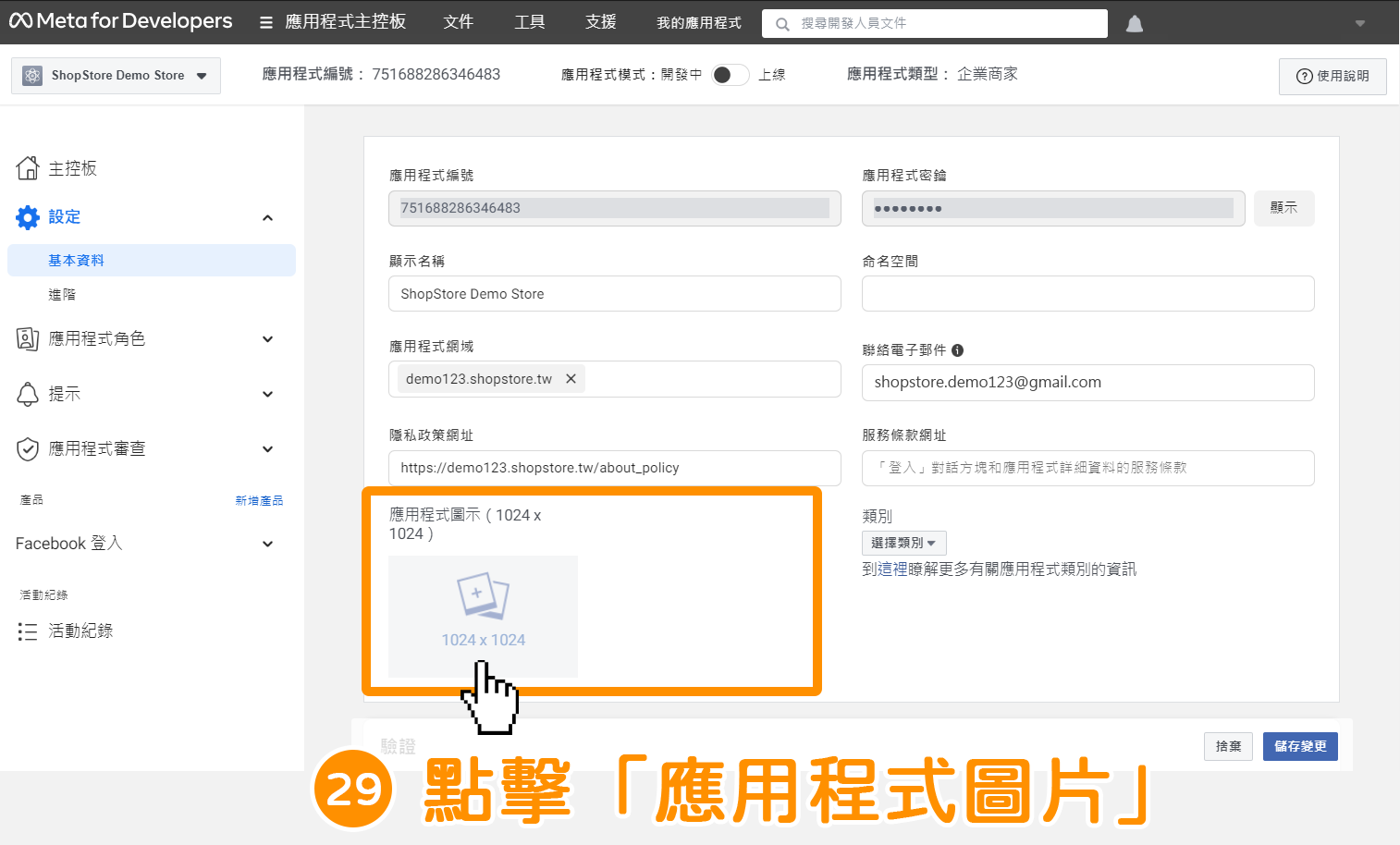Click the 顯示名稱 field ShopStore Demo Store
1400x845 pixels.
(615, 294)
